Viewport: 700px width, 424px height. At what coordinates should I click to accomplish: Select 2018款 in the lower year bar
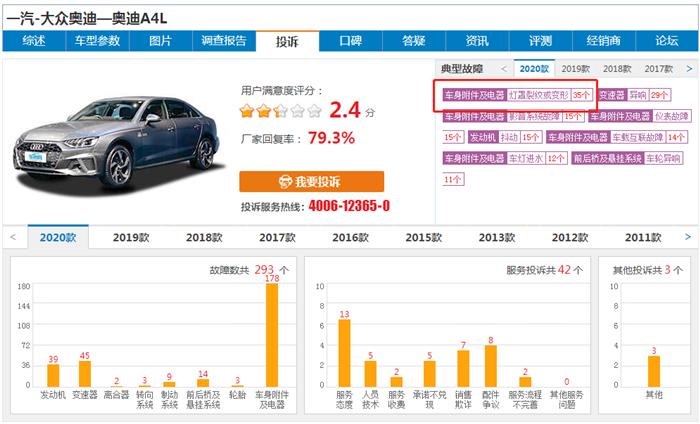pos(204,237)
